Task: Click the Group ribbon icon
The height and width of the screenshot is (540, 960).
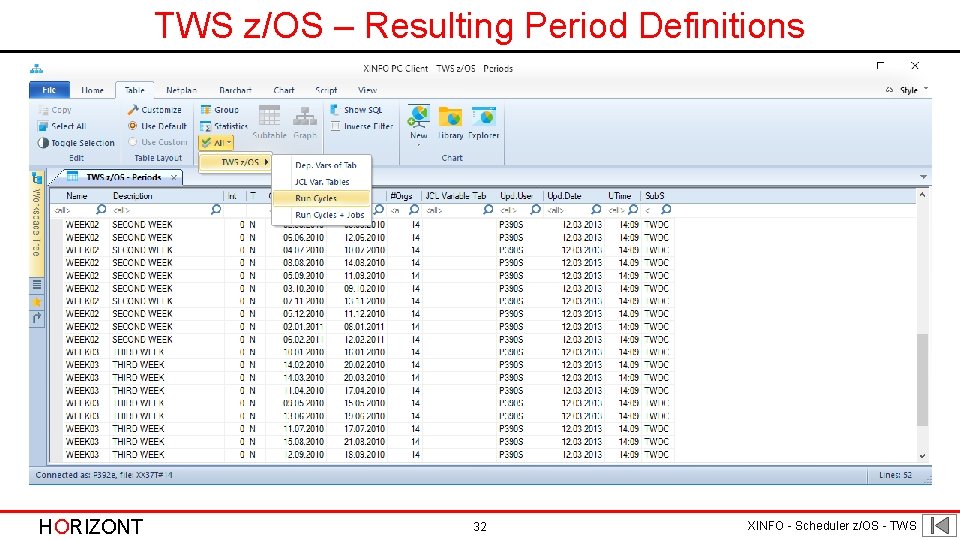Action: pyautogui.click(x=206, y=110)
